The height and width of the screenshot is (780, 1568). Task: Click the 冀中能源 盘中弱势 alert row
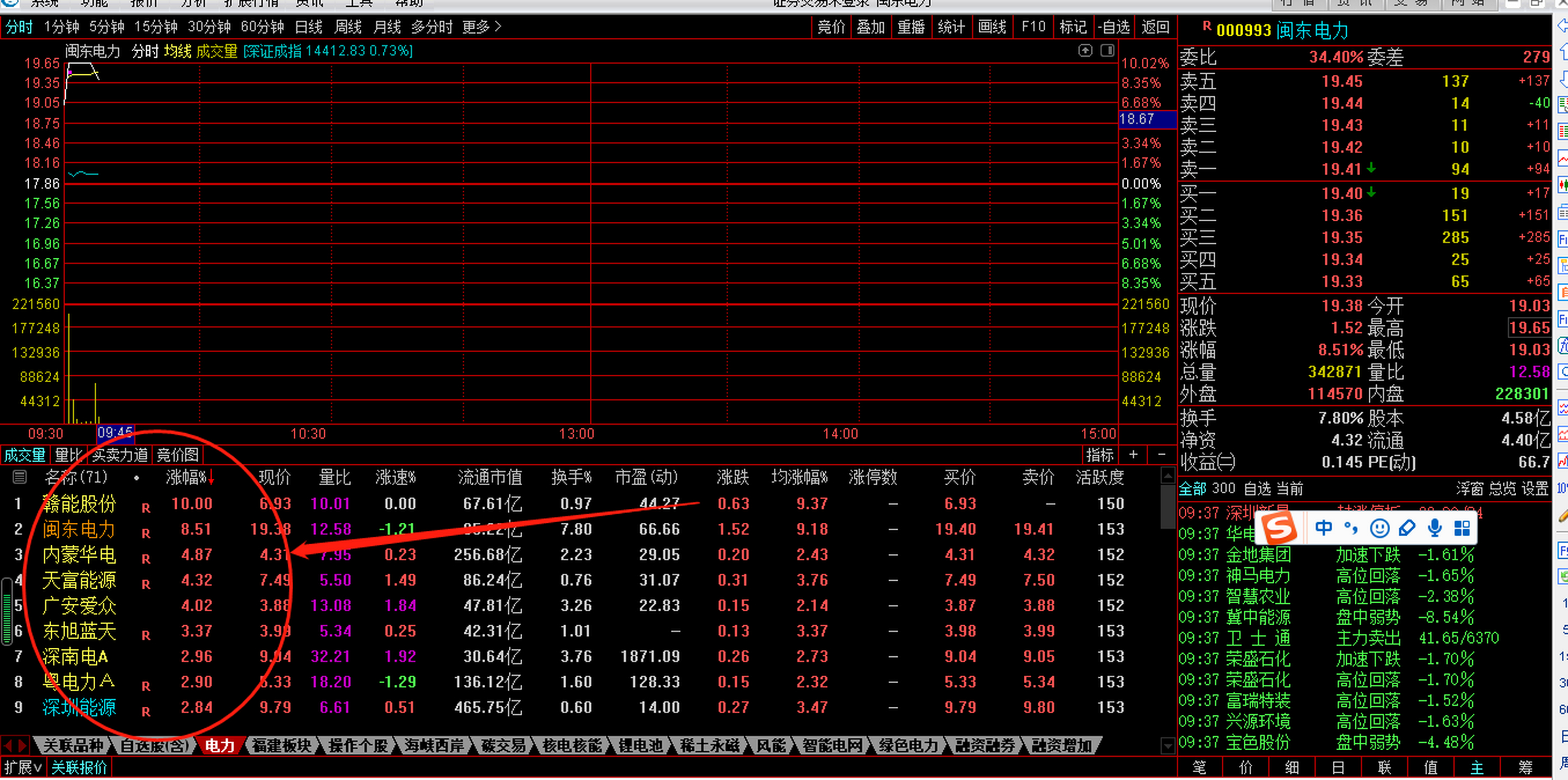[1364, 617]
